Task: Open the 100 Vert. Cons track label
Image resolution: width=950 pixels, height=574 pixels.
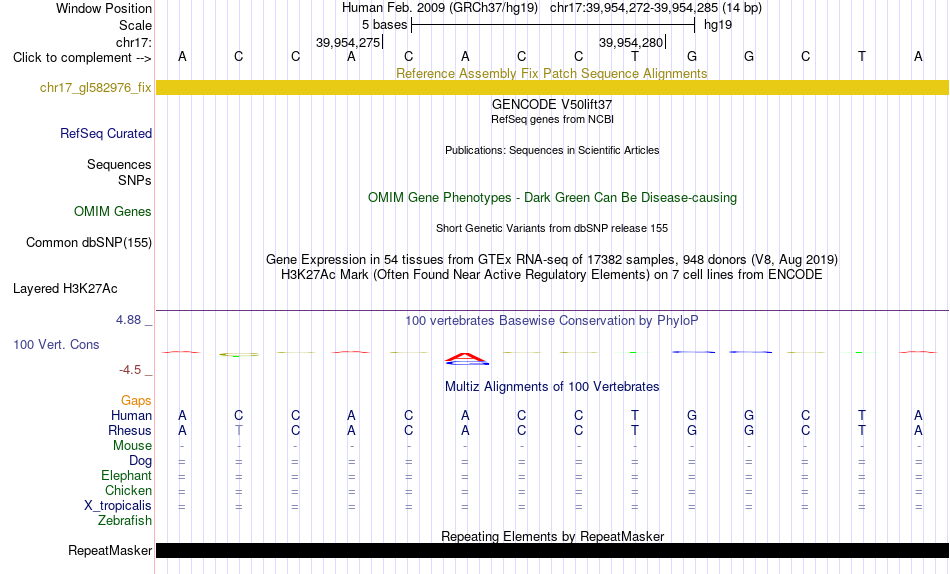Action: (56, 344)
